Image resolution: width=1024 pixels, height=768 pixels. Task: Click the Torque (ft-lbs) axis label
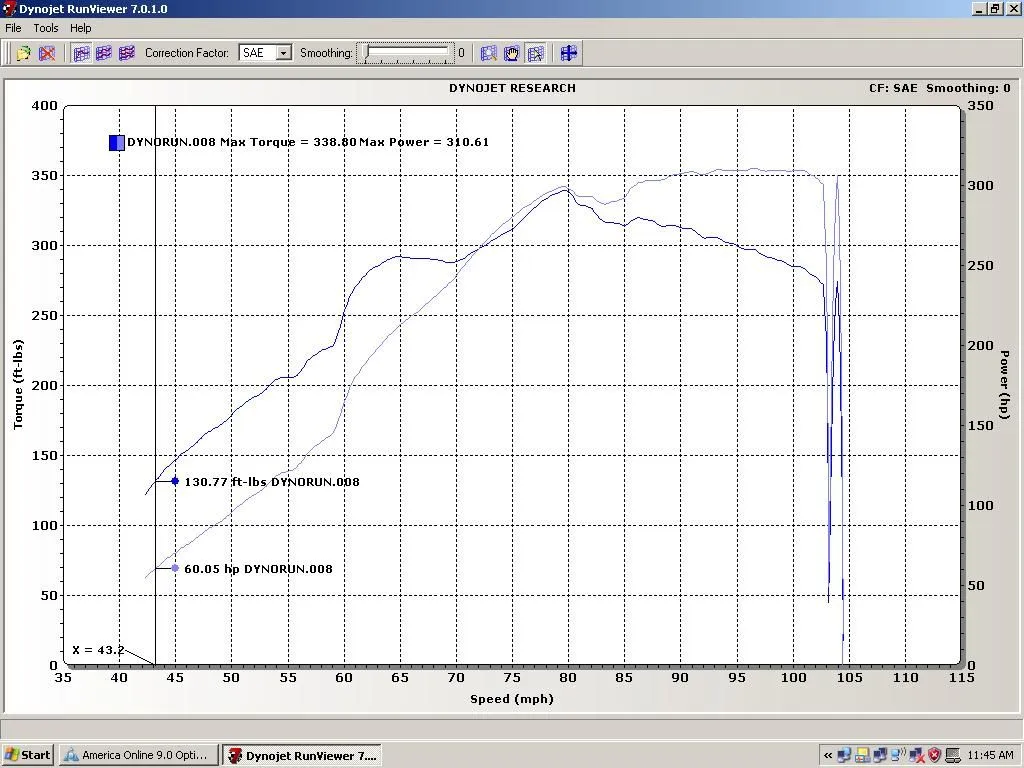(18, 385)
